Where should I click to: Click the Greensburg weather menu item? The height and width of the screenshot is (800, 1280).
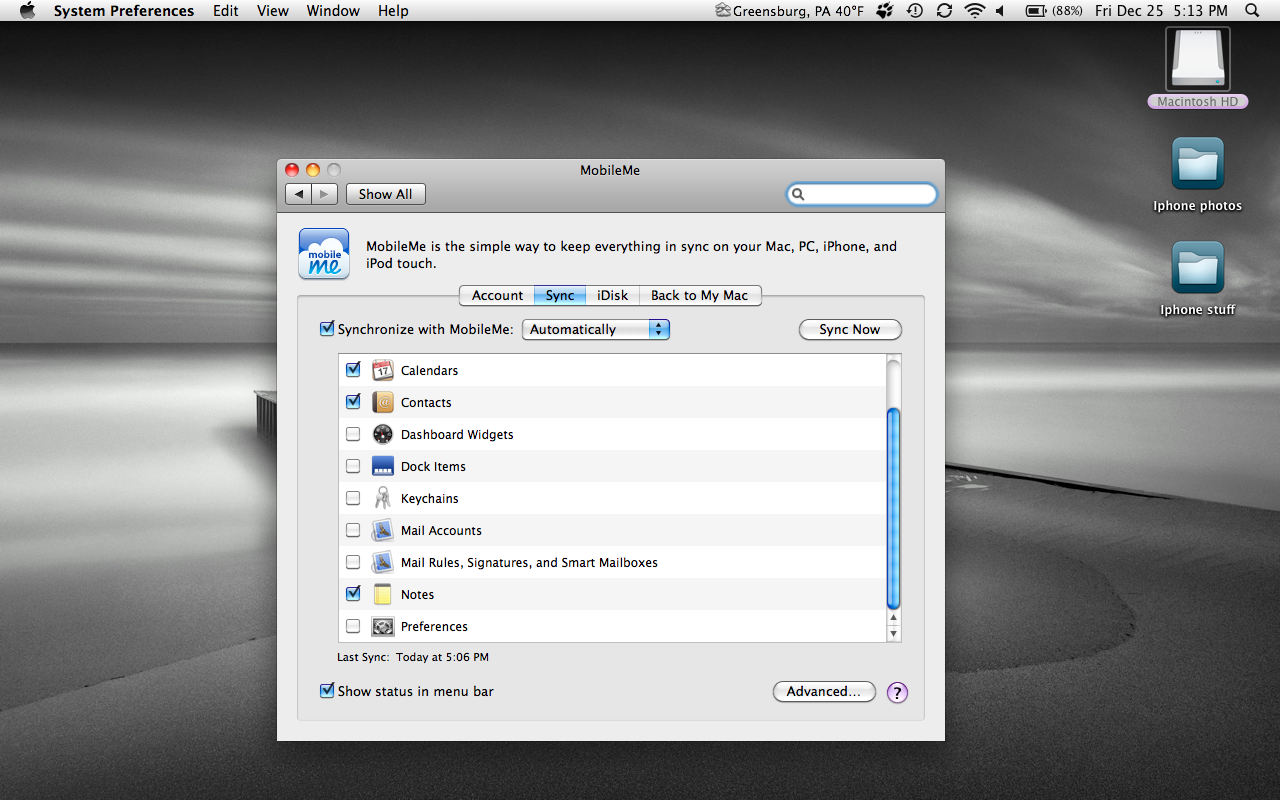coord(790,11)
